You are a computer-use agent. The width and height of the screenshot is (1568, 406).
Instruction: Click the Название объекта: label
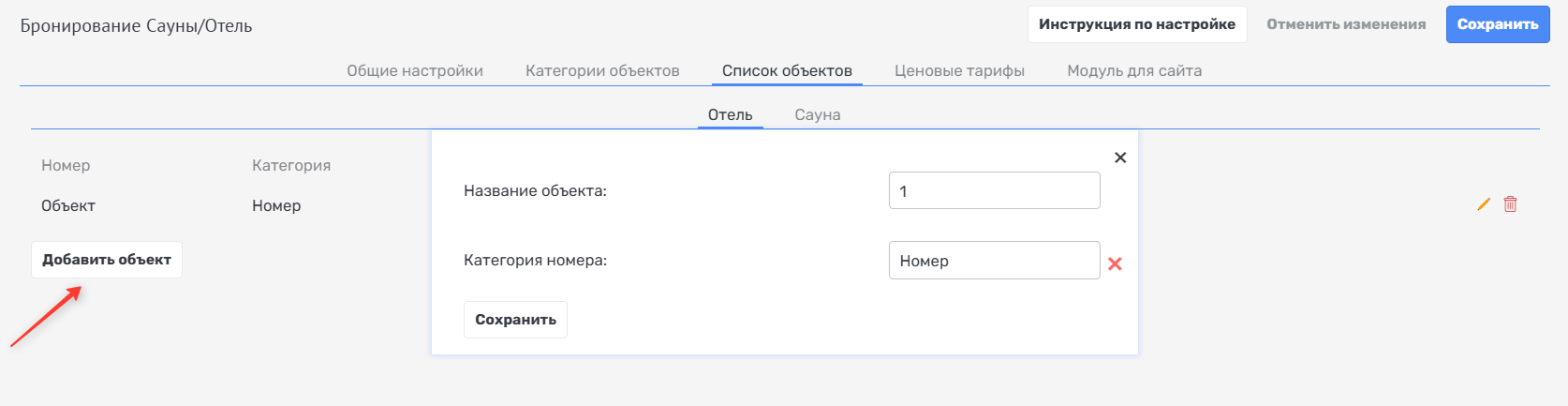pos(535,190)
